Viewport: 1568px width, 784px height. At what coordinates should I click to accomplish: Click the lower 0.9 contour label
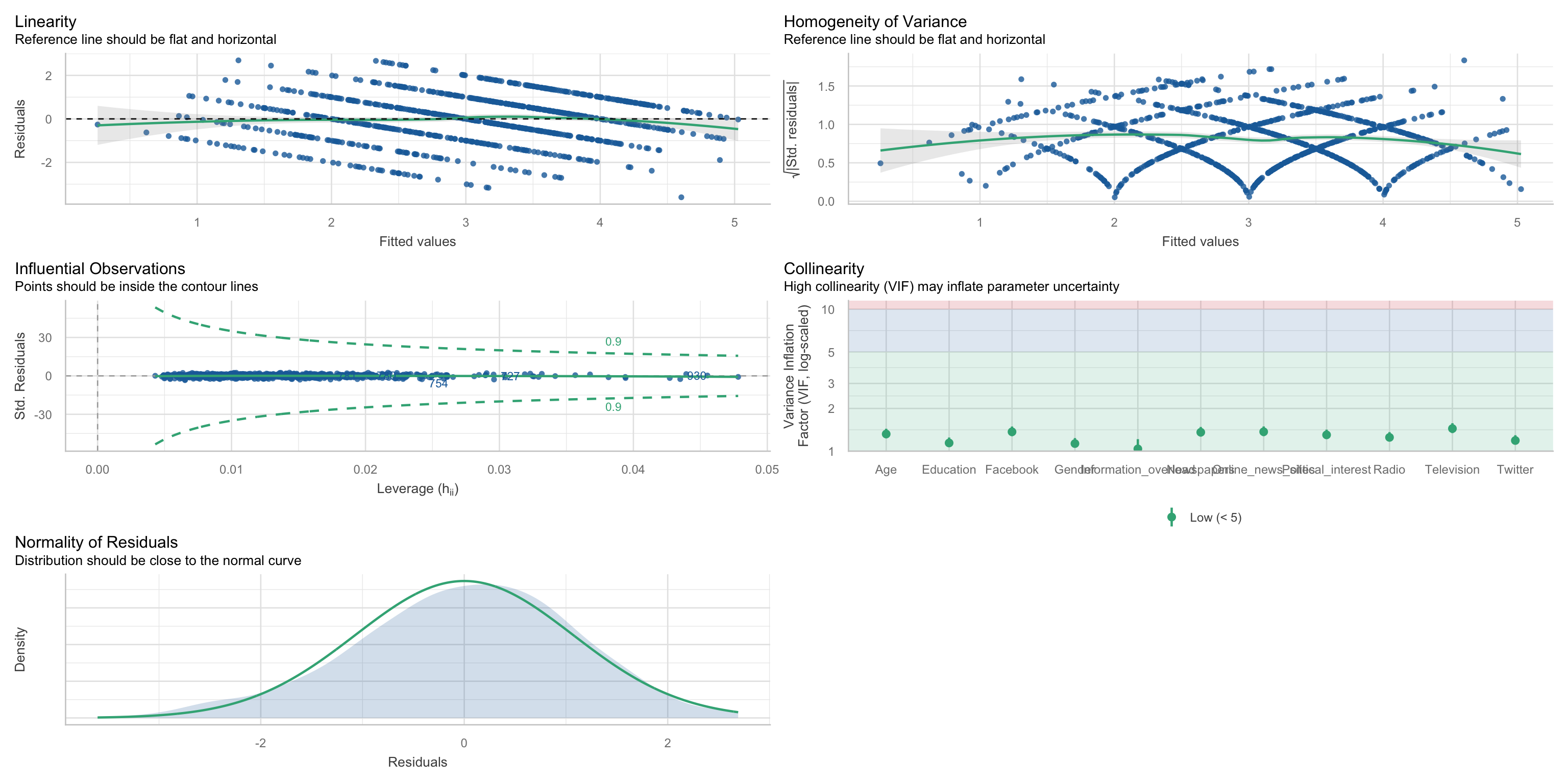(x=613, y=407)
